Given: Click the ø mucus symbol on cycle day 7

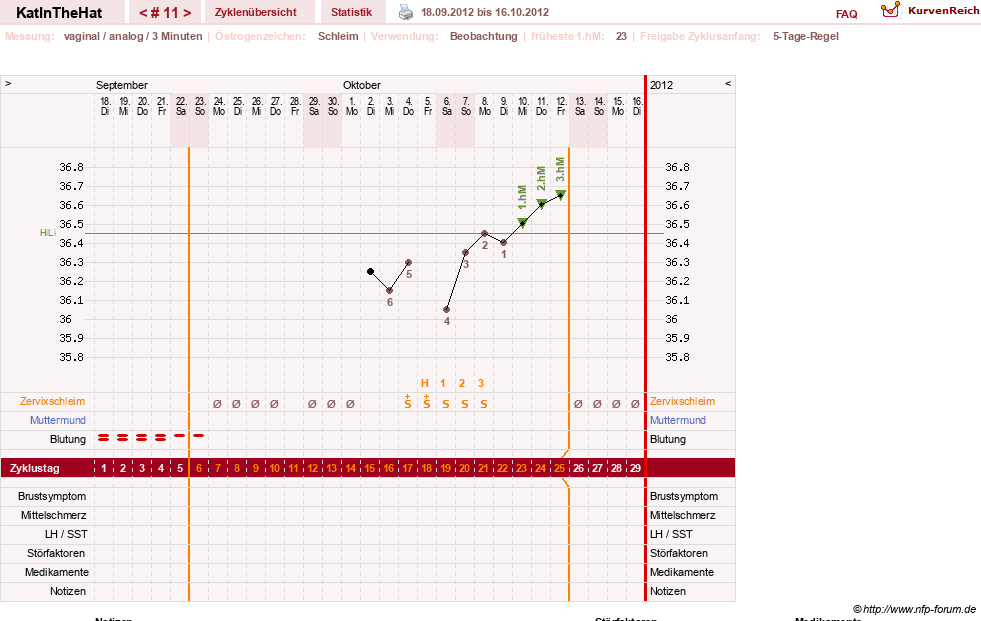Looking at the screenshot, I should 217,404.
